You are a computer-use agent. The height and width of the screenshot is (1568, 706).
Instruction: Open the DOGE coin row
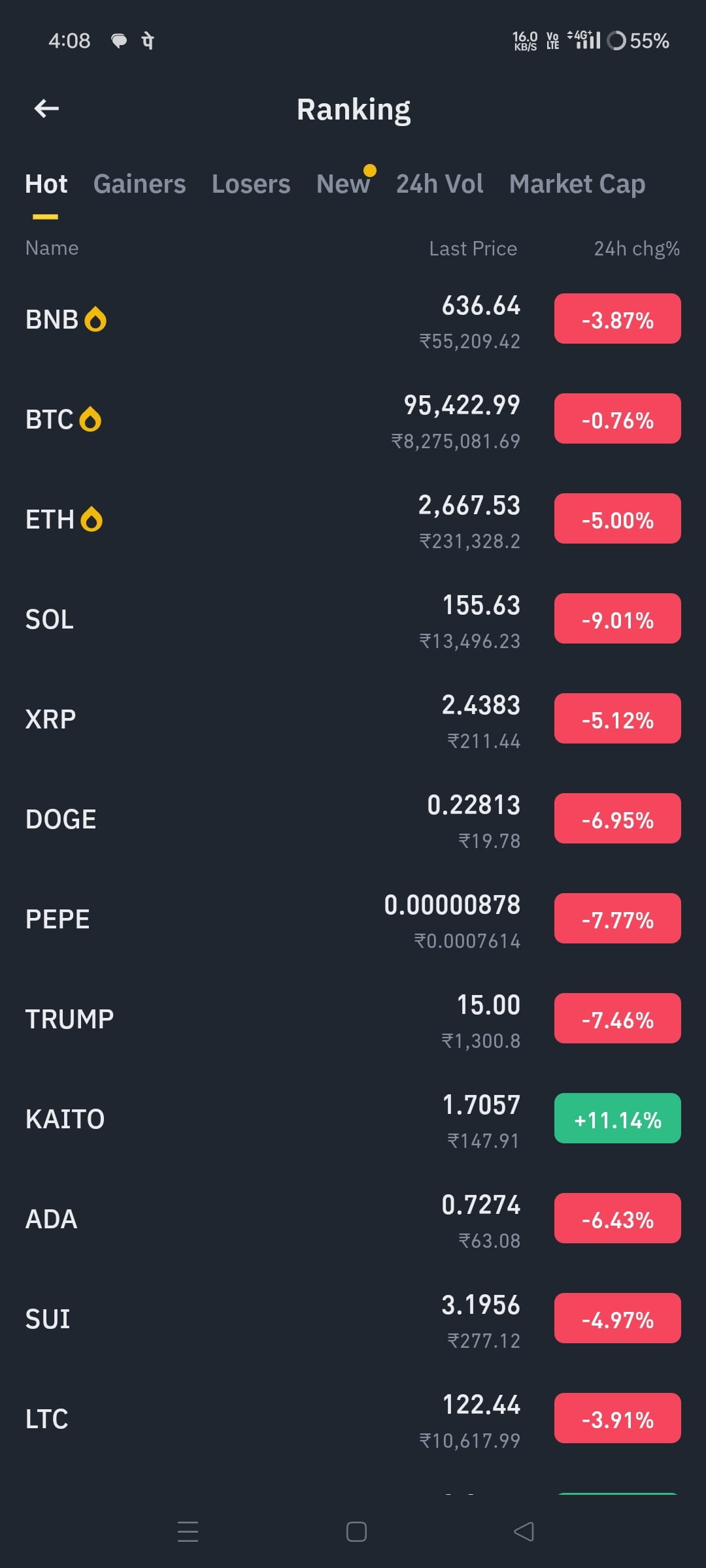(353, 819)
